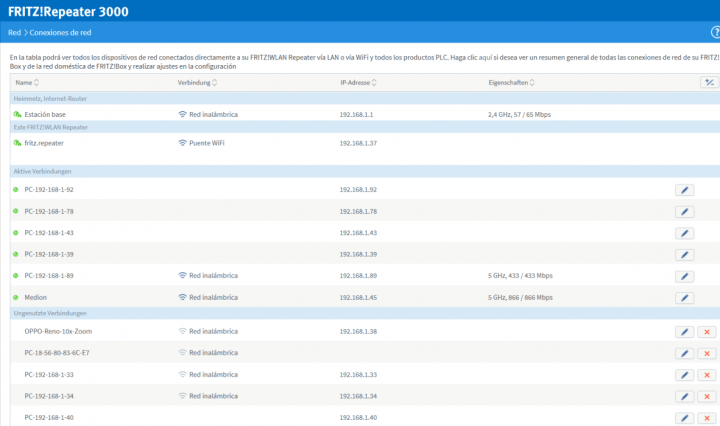Click green status dot of PC-192-168-1-92

click(16, 190)
